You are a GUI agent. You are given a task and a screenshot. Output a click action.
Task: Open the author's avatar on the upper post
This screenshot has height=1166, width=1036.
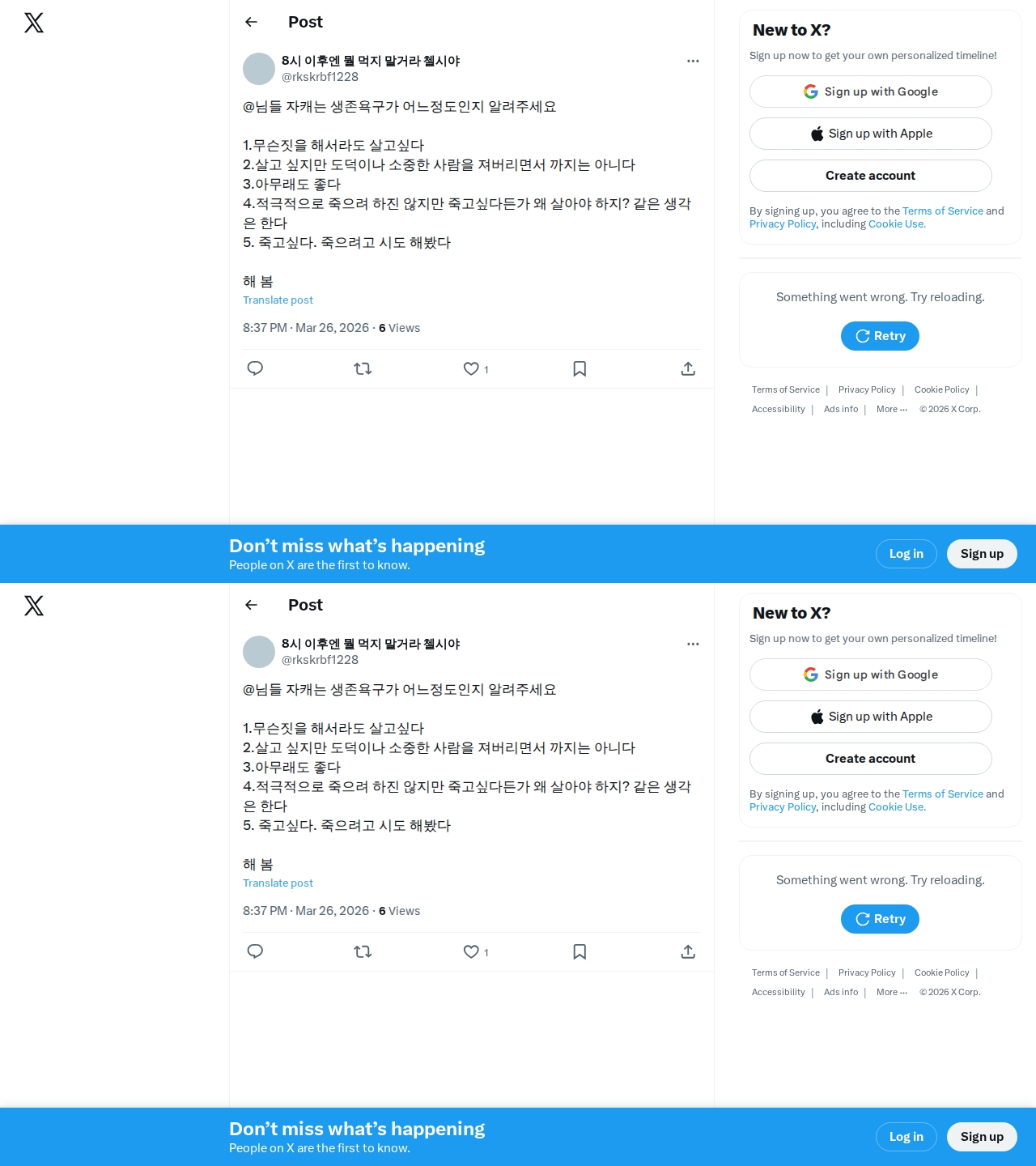[259, 69]
